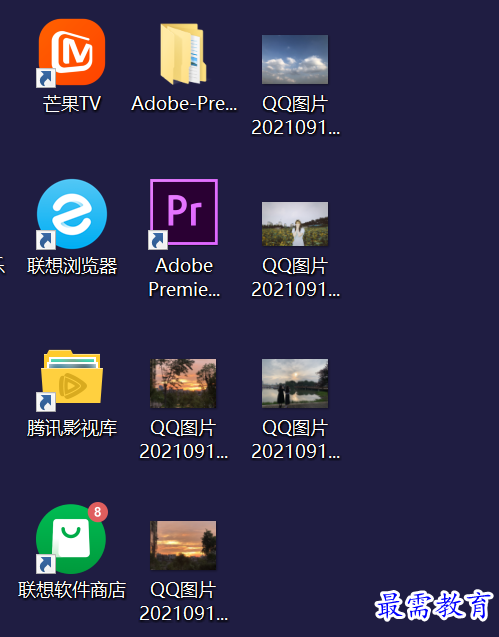This screenshot has width=499, height=637.
Task: Select the QQ图片 thumbnail of two people by lake
Action: 295,384
